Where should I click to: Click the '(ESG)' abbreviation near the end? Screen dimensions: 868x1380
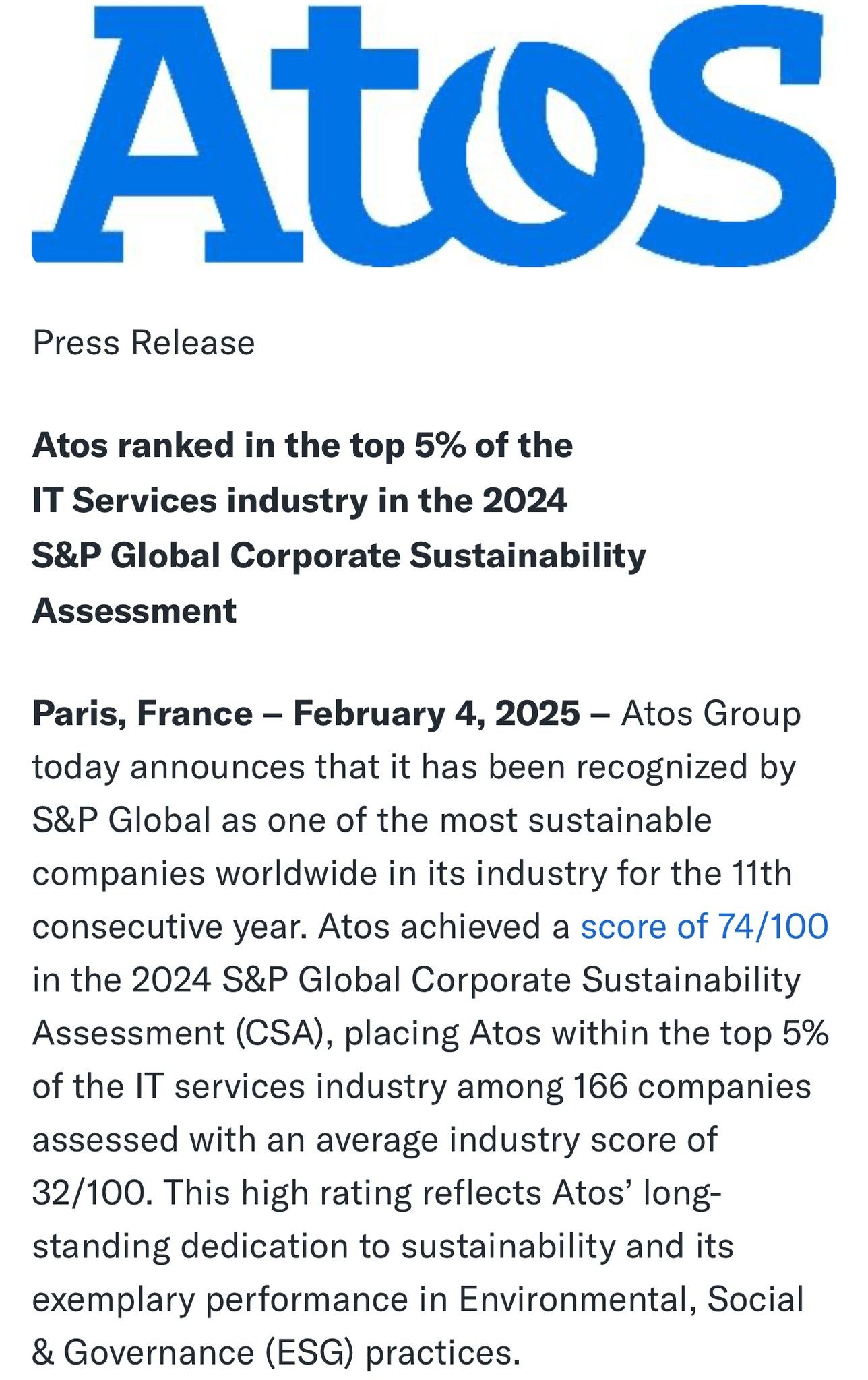click(x=309, y=1352)
